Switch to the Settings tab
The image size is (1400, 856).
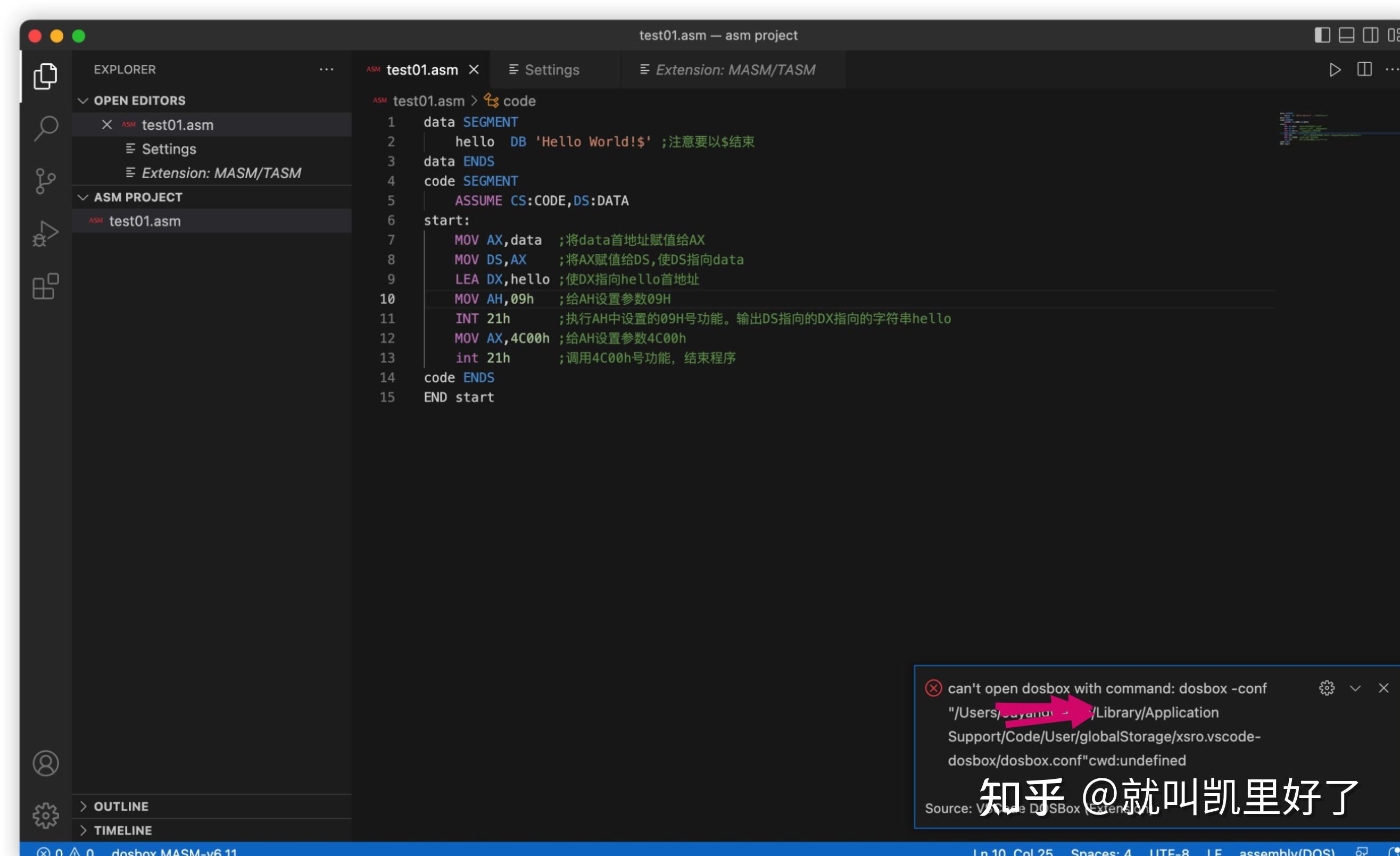[x=552, y=69]
